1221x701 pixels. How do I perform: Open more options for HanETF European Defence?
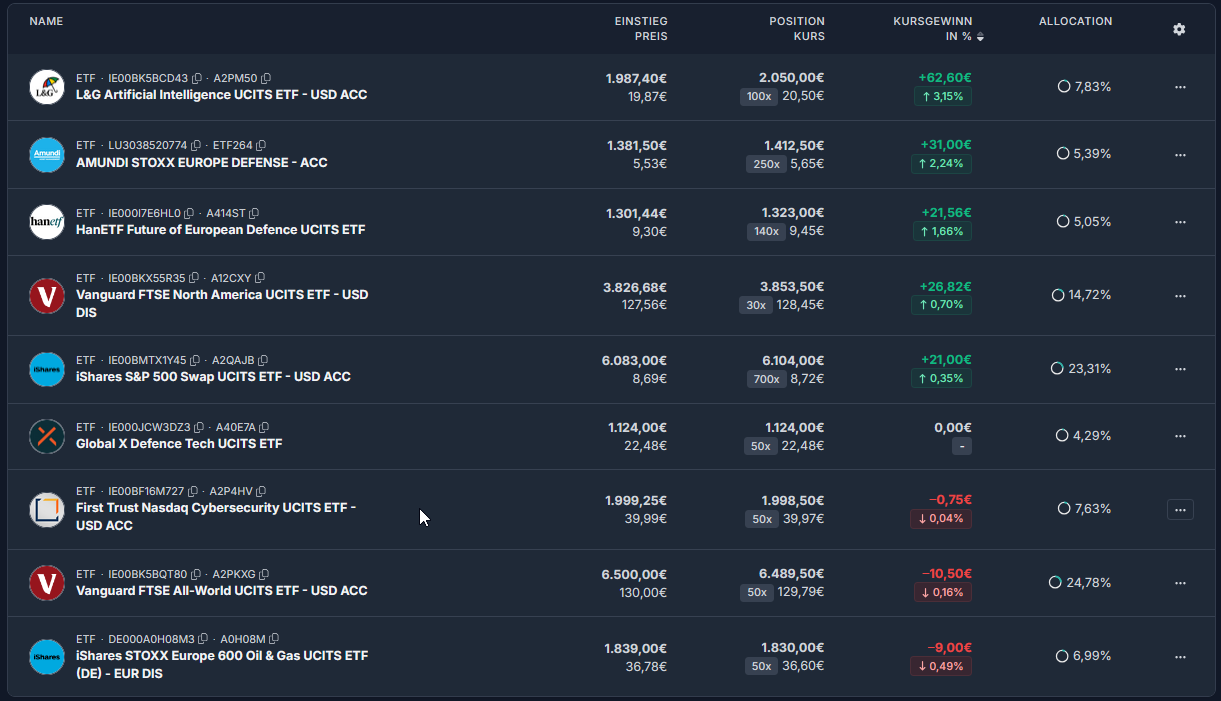coord(1180,221)
